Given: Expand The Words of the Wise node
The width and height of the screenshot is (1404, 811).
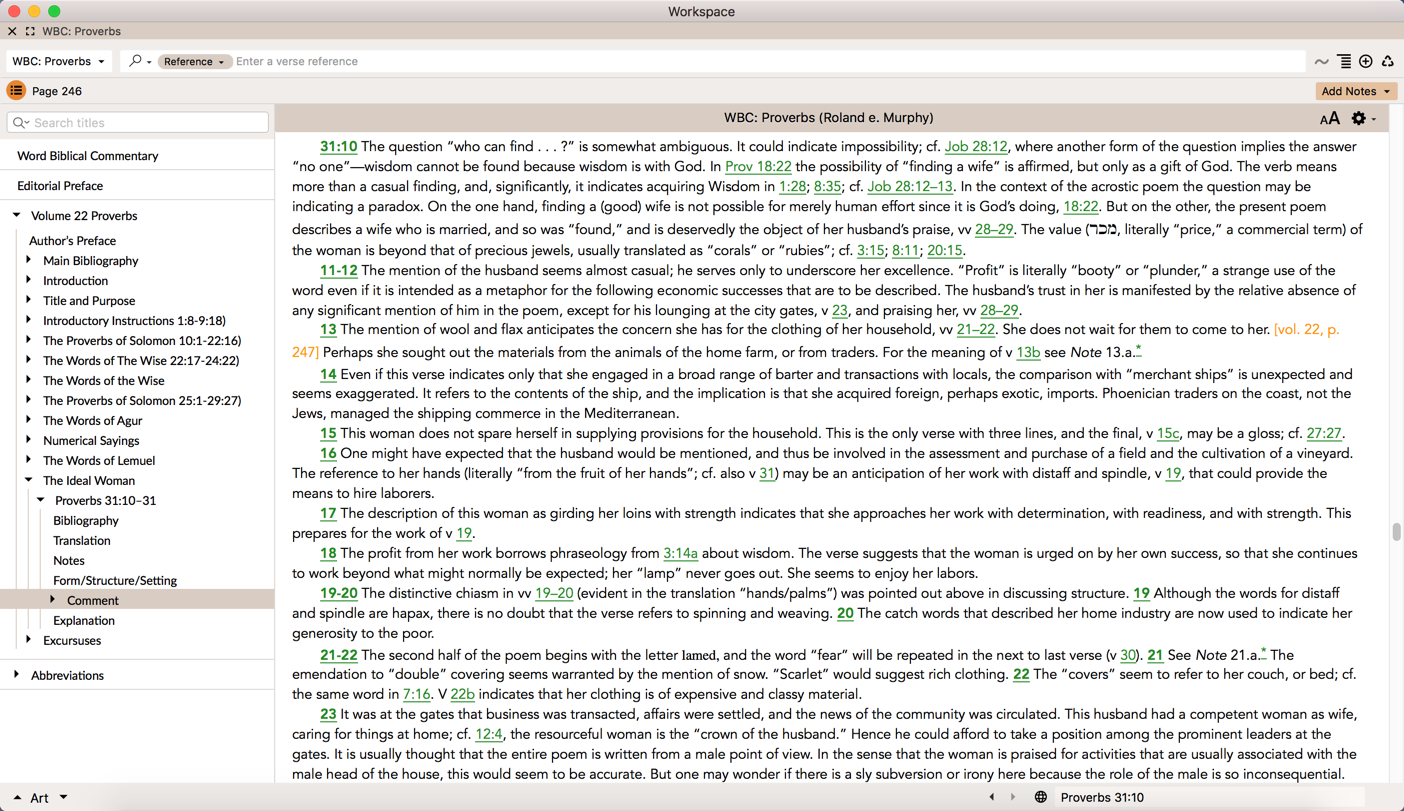Looking at the screenshot, I should [x=29, y=380].
